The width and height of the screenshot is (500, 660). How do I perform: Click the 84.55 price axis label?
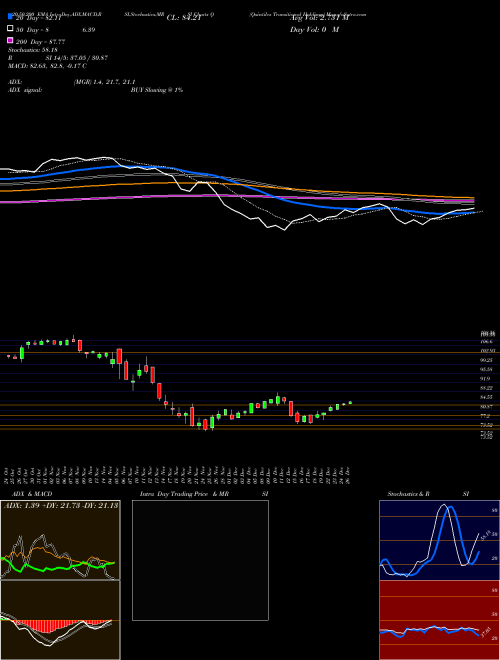[487, 397]
